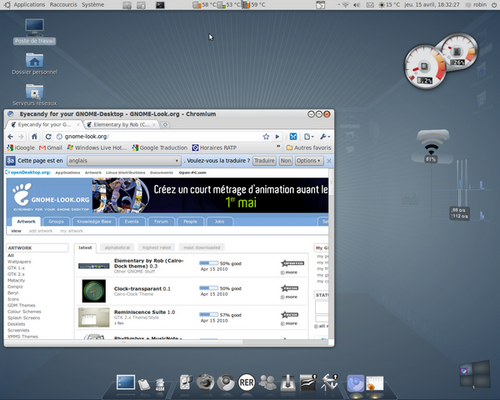500x400 pixels.
Task: Open 'Elementary by Rob (Cairo-Dock theme)' entry
Action: click(x=149, y=263)
